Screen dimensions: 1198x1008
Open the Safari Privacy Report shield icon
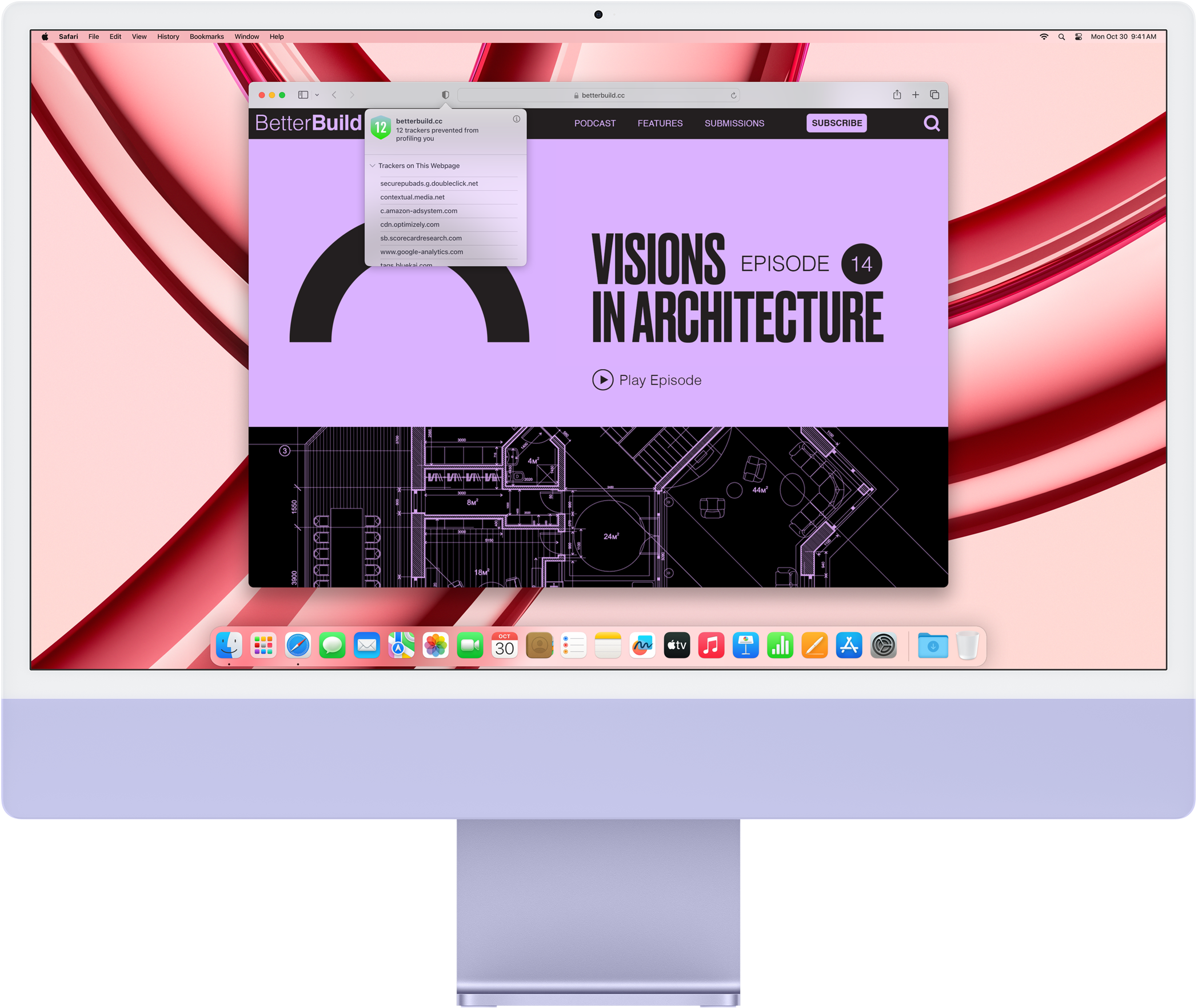445,95
